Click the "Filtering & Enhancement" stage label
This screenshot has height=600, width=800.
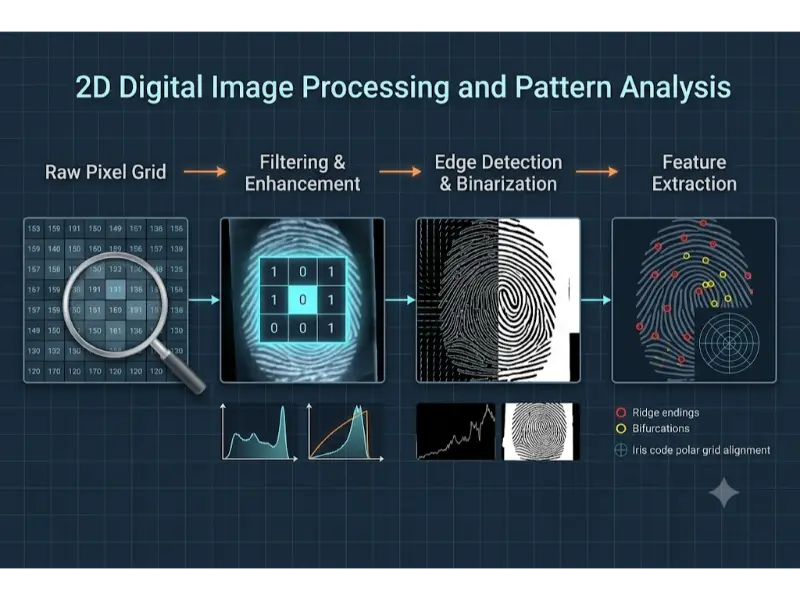point(303,173)
